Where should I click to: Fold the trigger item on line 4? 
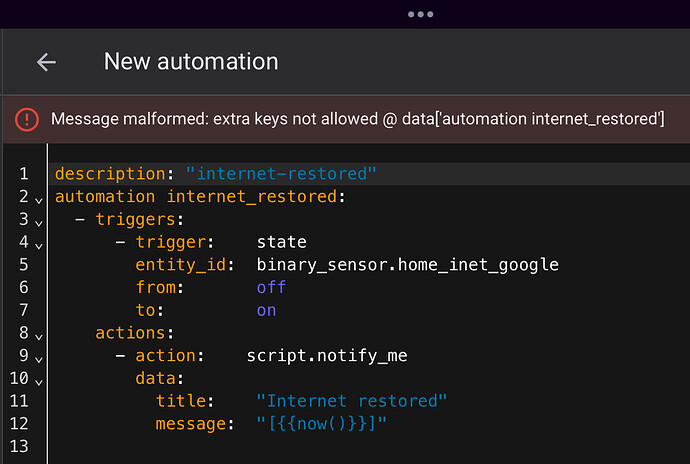pos(38,245)
